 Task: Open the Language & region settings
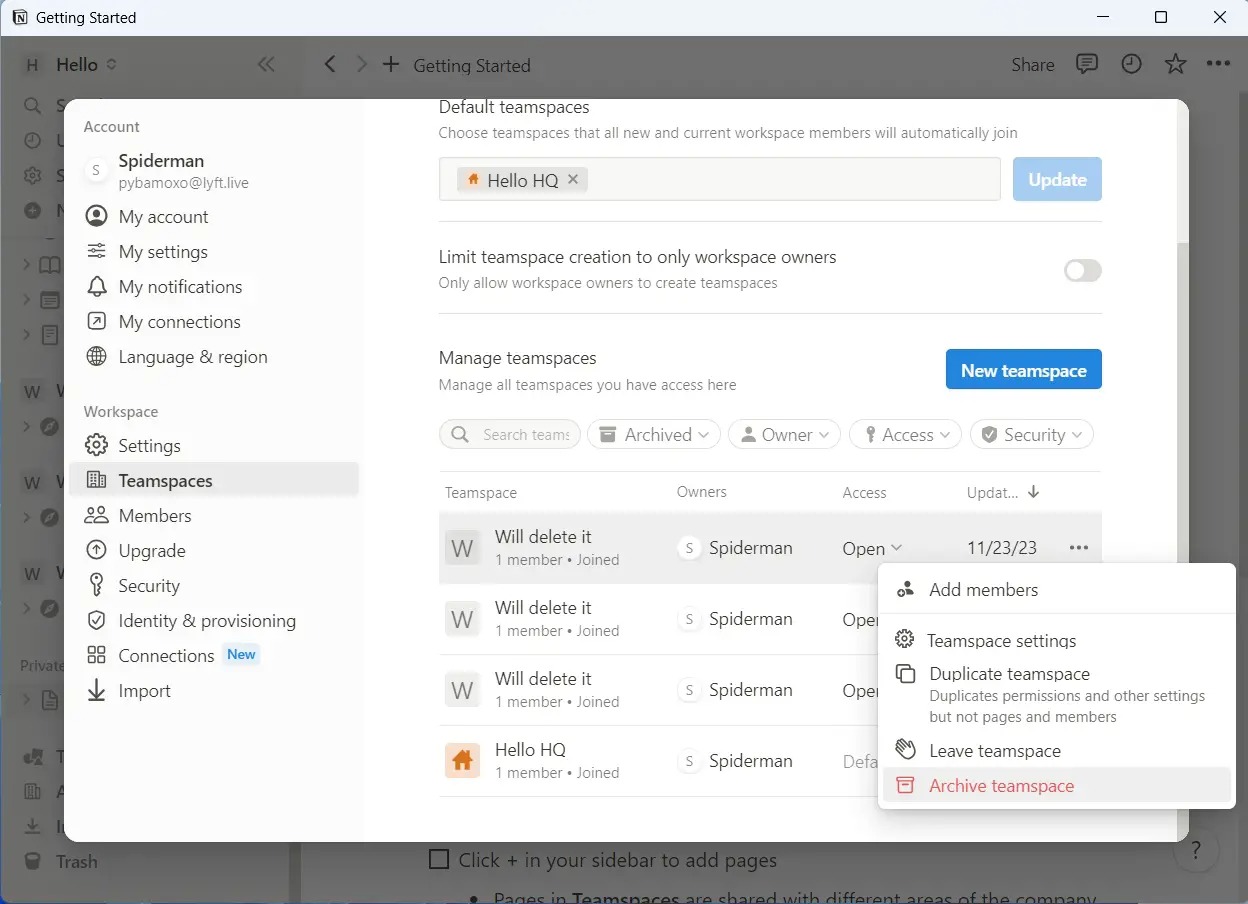(193, 356)
